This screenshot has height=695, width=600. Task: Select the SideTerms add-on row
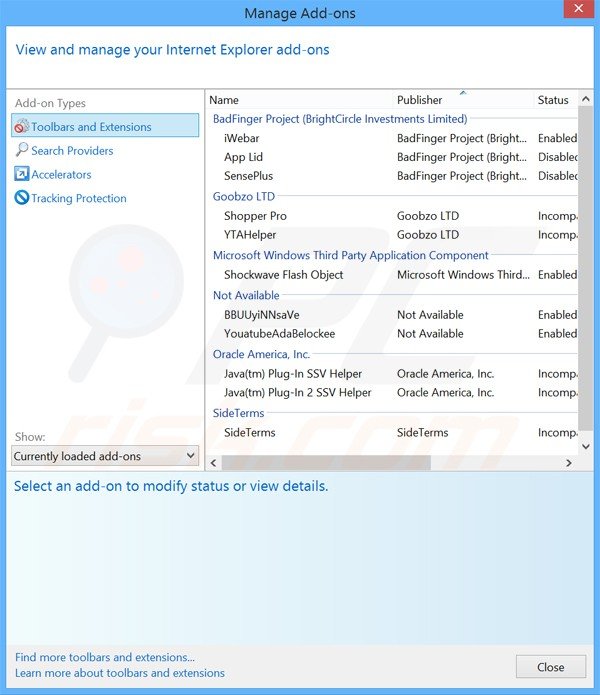point(392,433)
